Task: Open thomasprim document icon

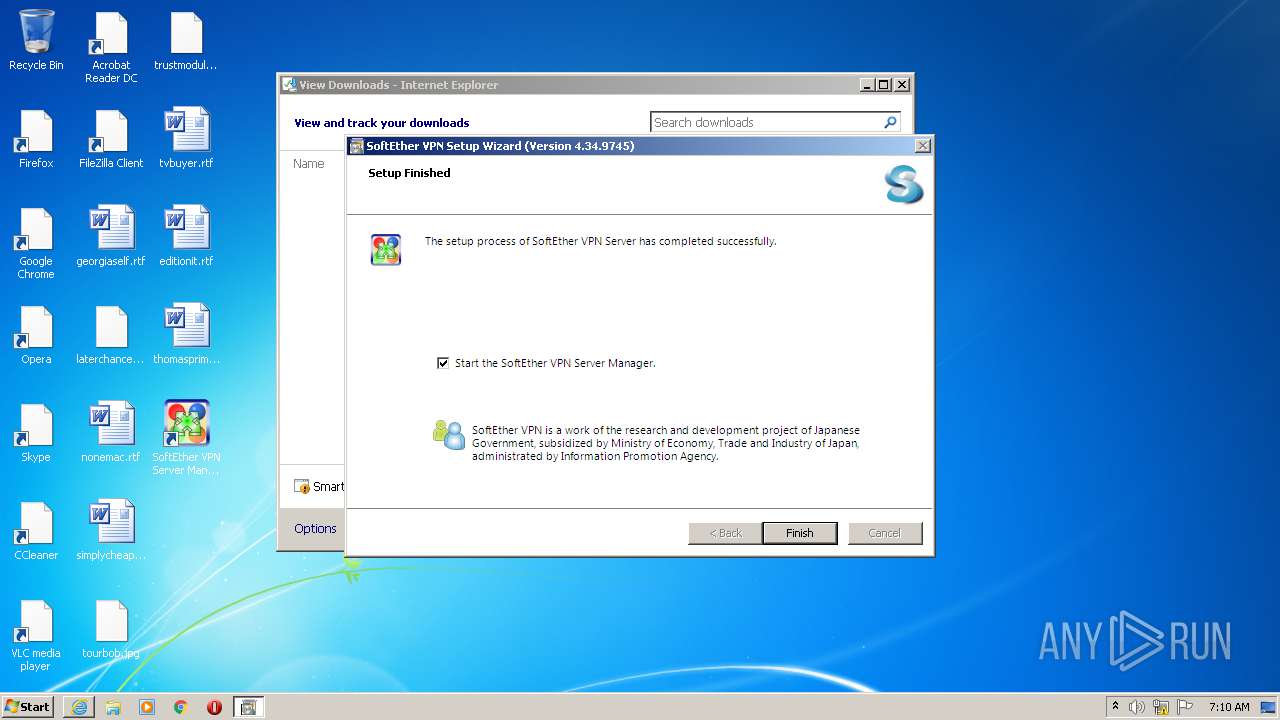Action: [x=186, y=334]
